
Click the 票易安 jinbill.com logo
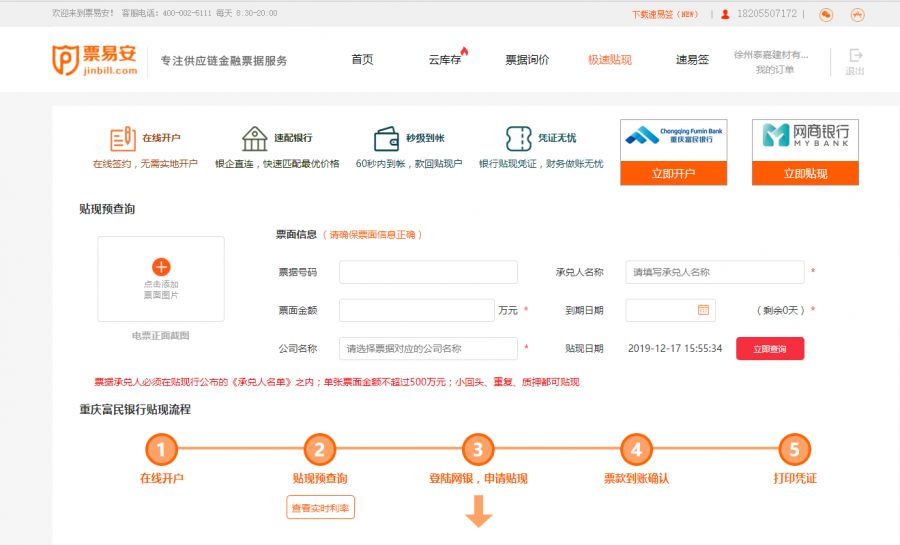pyautogui.click(x=95, y=60)
